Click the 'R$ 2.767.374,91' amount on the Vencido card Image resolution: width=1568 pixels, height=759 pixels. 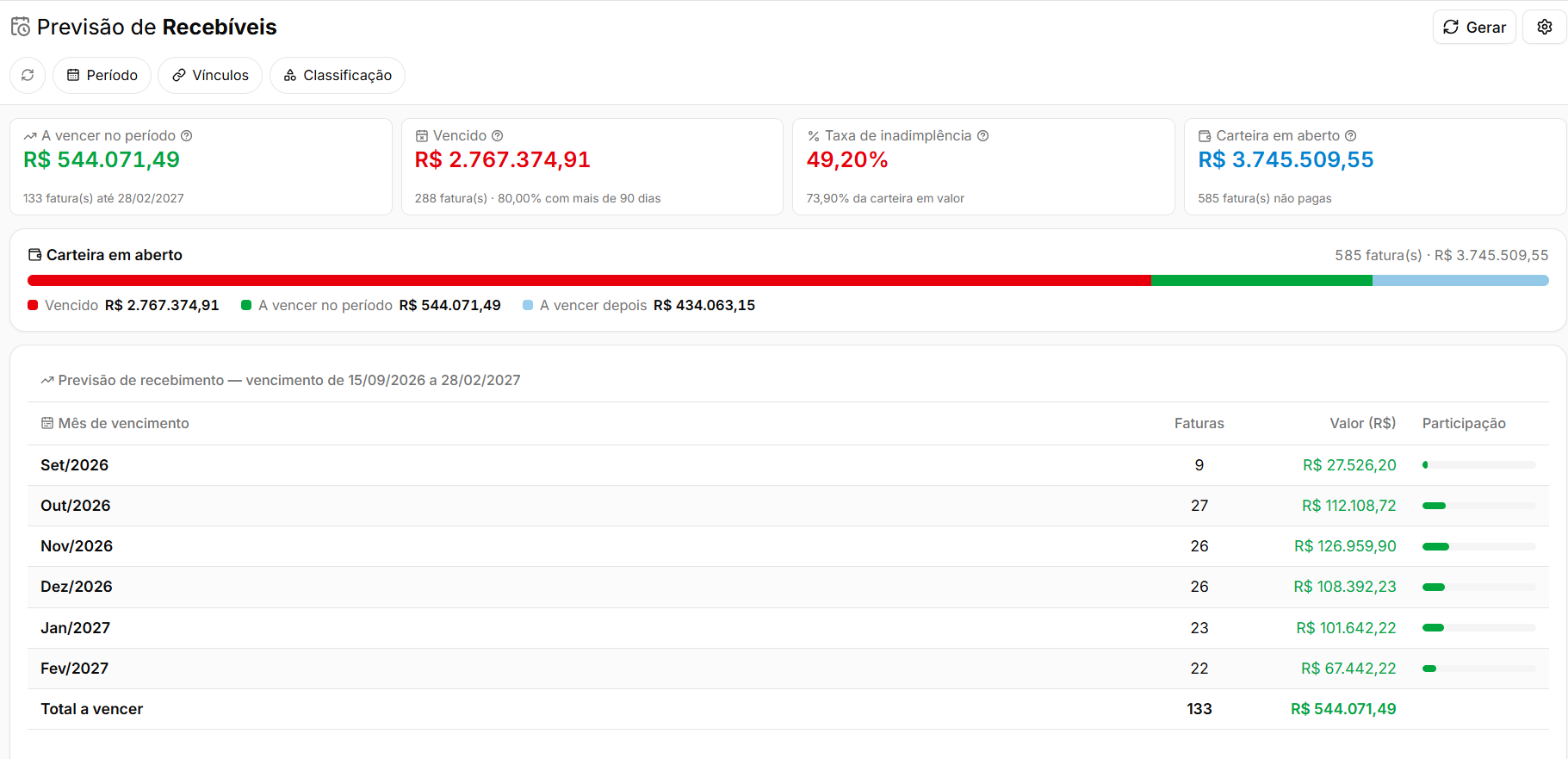[x=503, y=159]
